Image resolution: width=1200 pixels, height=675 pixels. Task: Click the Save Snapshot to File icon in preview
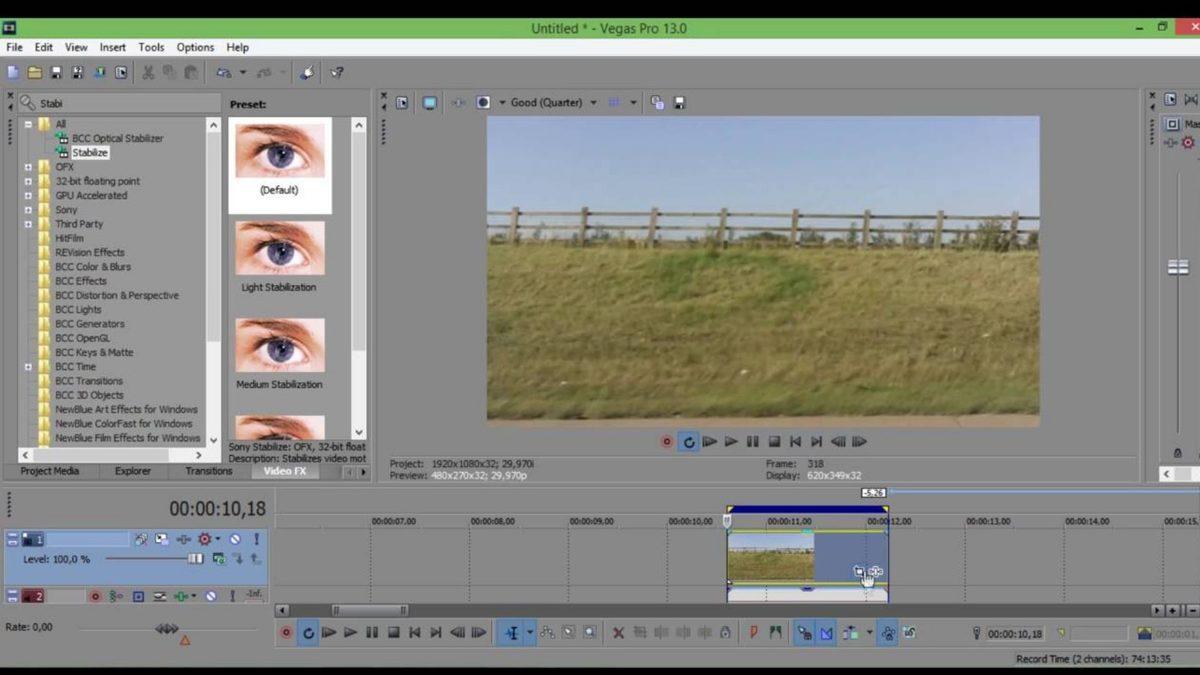(681, 102)
